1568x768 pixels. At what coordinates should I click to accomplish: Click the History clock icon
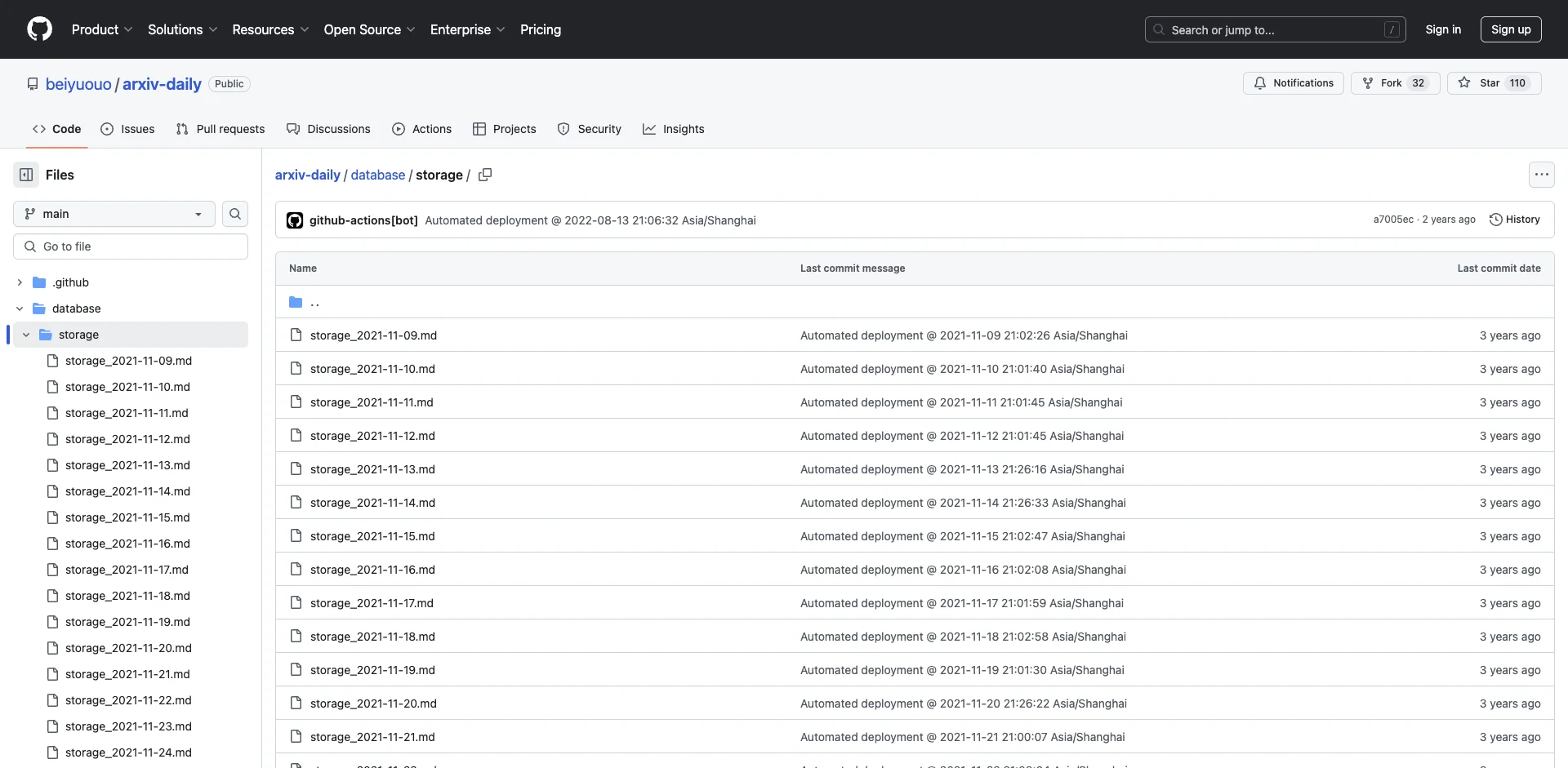click(x=1496, y=220)
